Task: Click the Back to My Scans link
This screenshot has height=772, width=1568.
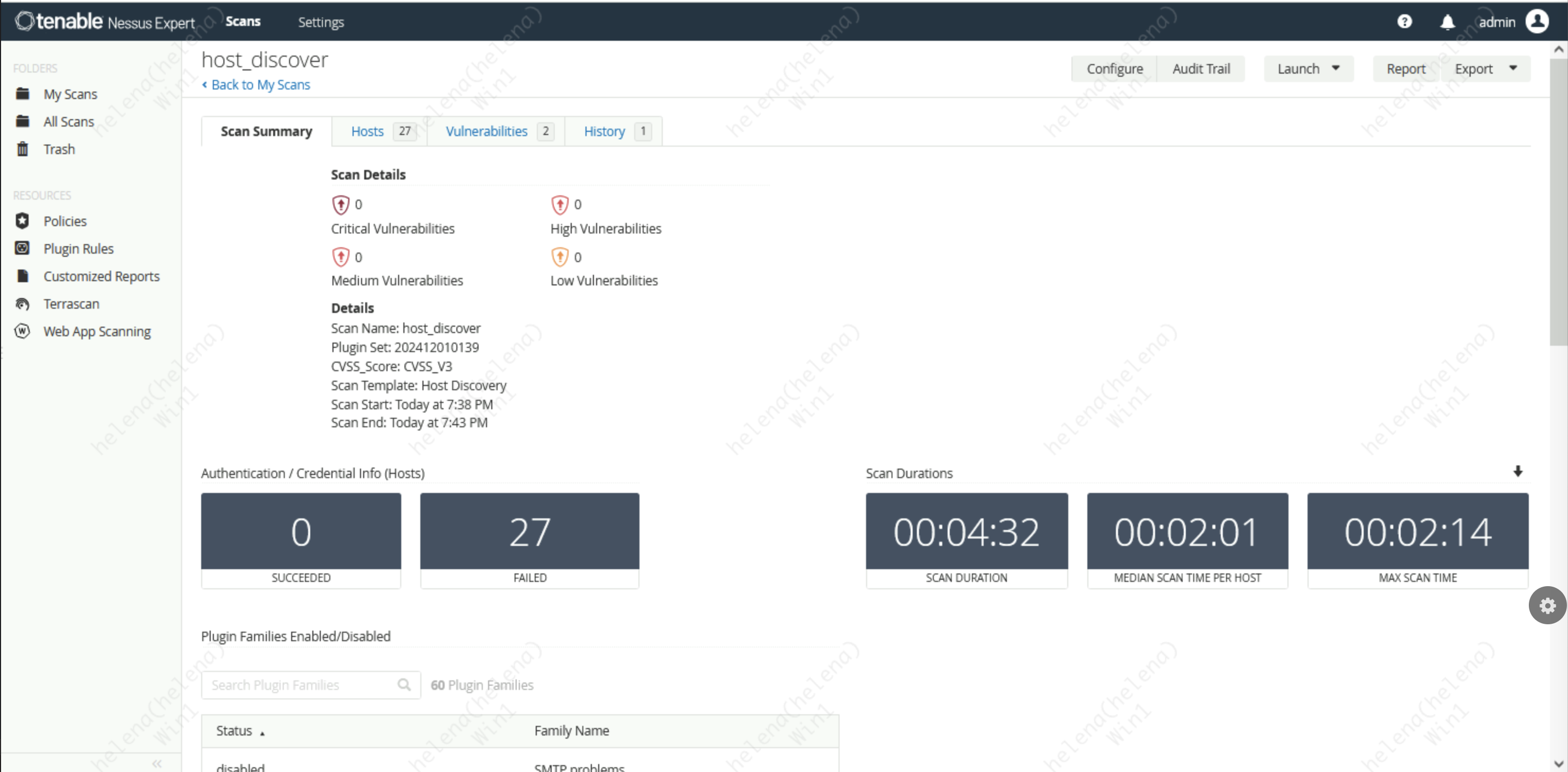Action: click(x=260, y=85)
